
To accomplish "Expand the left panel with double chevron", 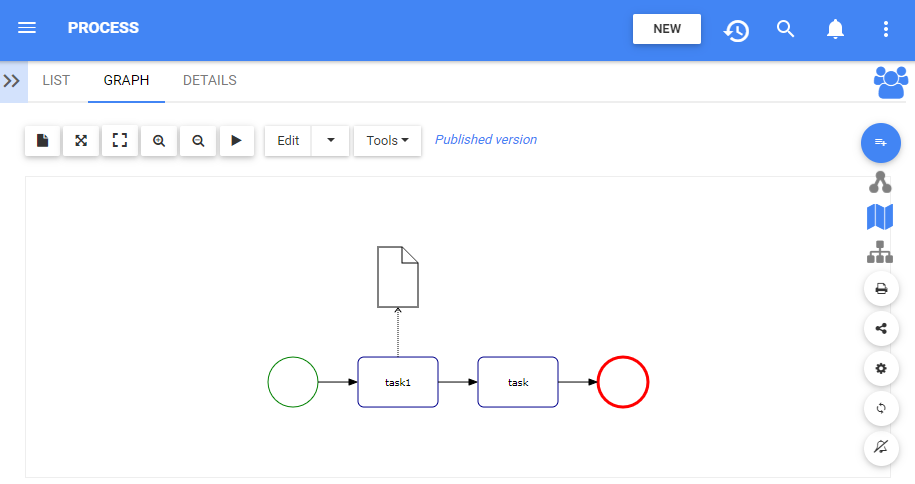I will [x=13, y=81].
